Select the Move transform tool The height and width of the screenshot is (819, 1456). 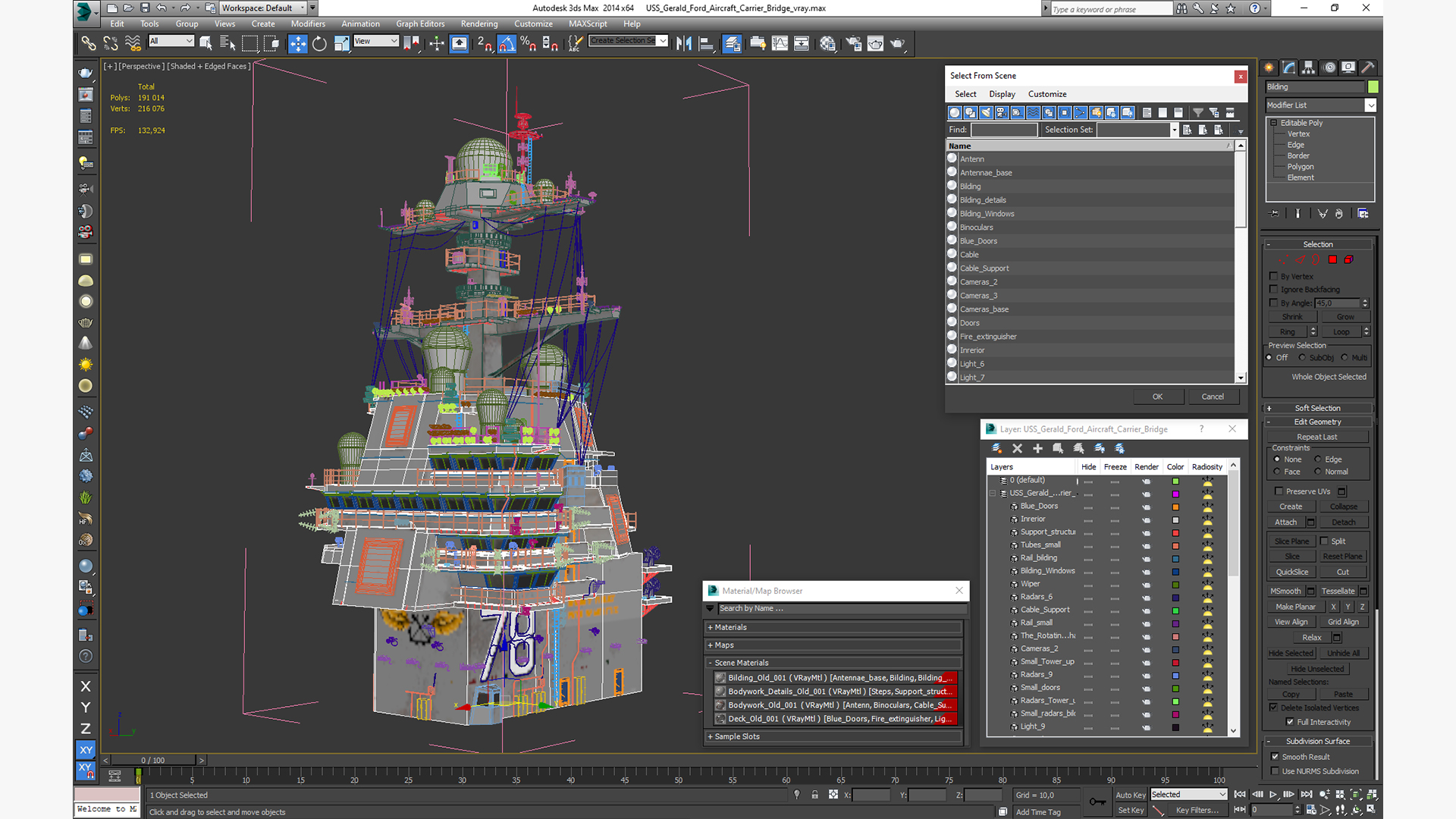(297, 43)
